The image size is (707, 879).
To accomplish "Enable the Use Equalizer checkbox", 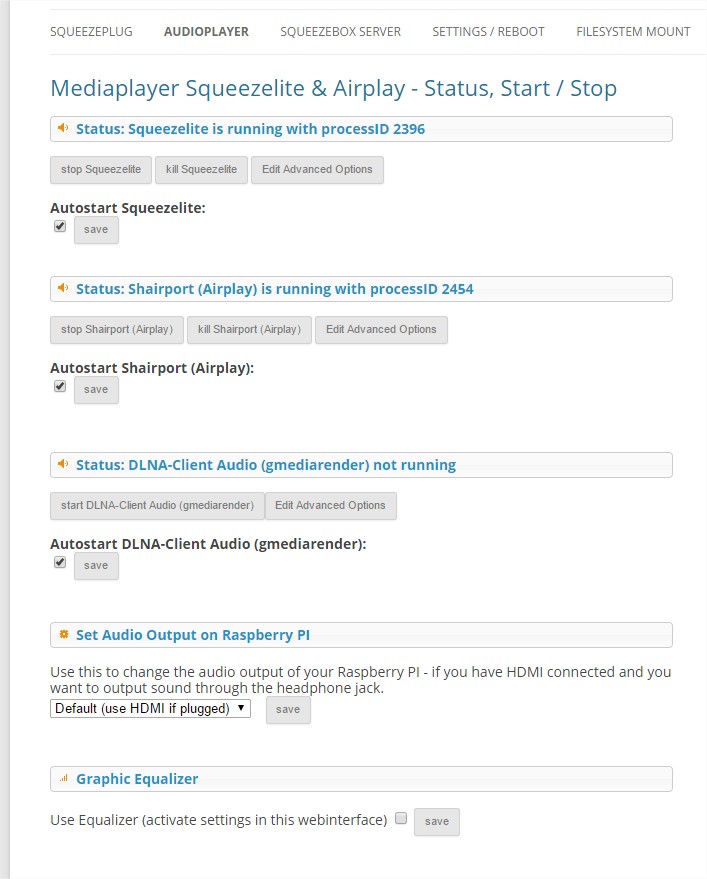I will (401, 819).
